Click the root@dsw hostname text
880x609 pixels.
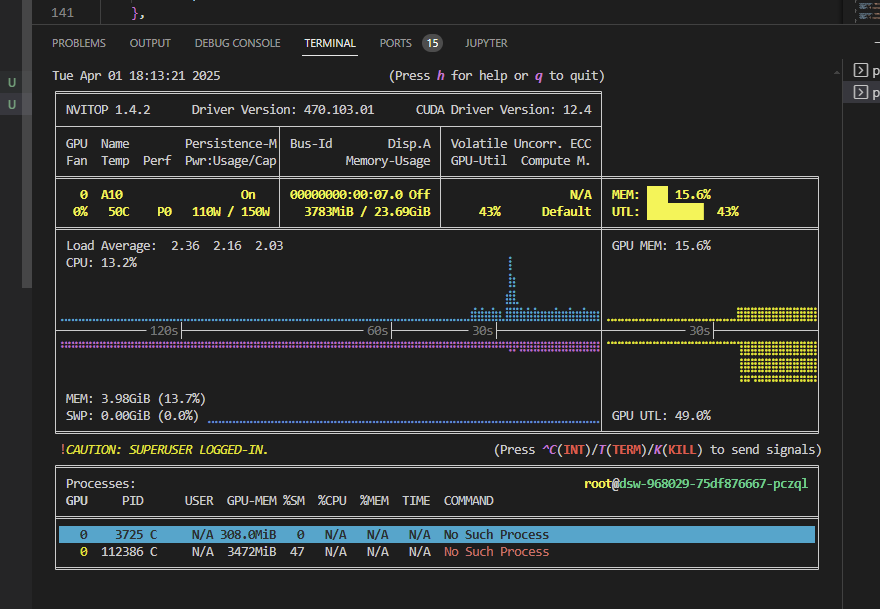point(696,484)
